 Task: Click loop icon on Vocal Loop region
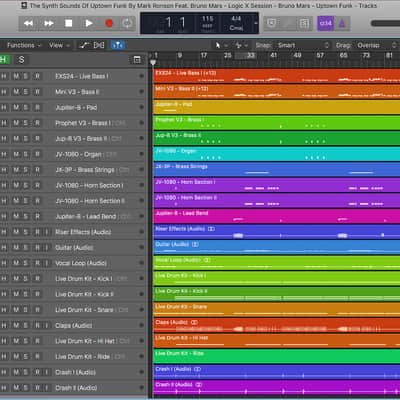(207, 260)
